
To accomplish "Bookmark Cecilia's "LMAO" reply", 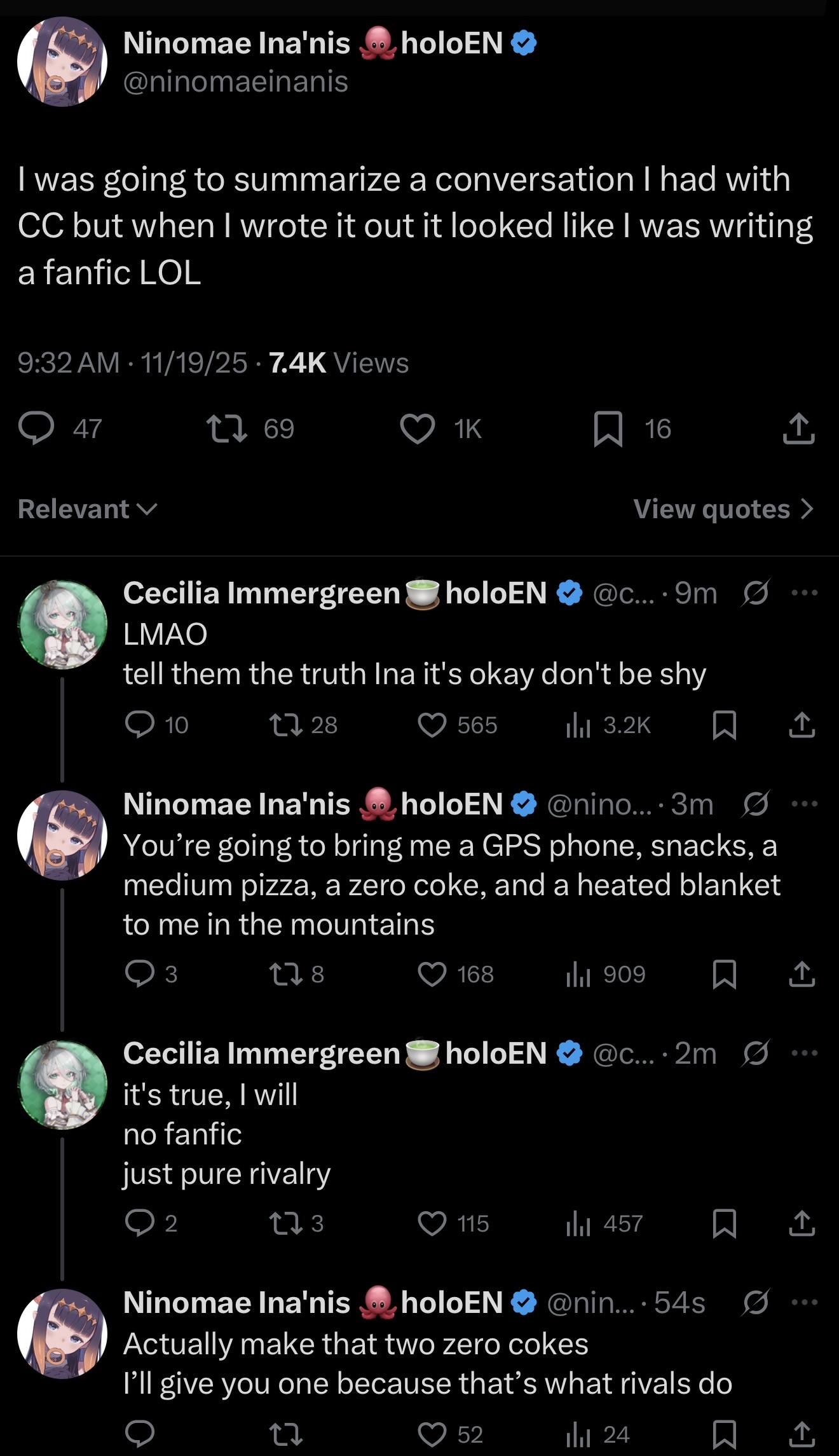I will pos(725,725).
